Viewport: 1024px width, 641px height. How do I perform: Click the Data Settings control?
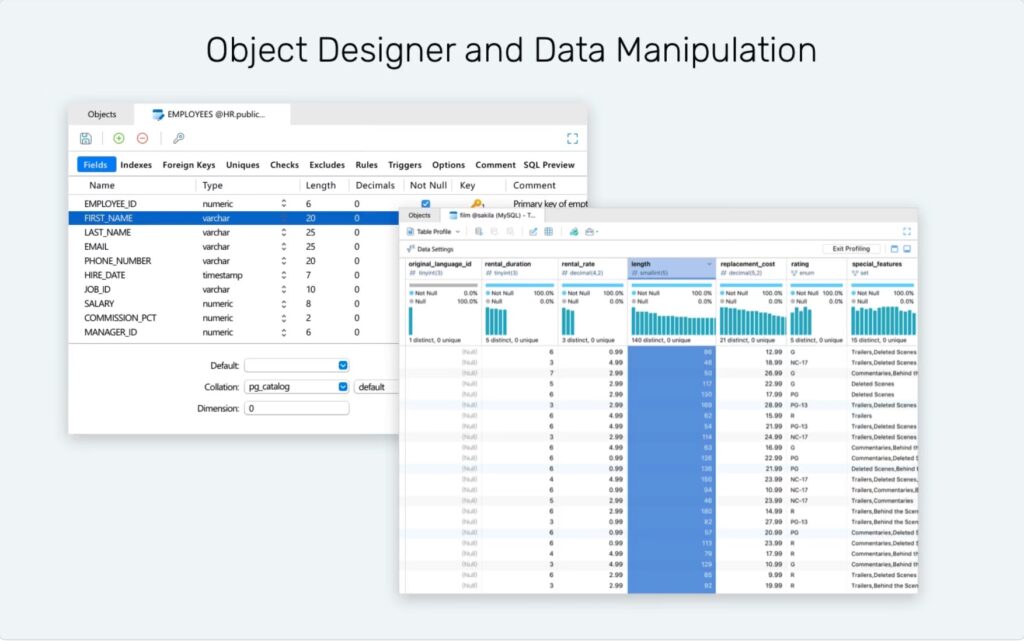(433, 248)
